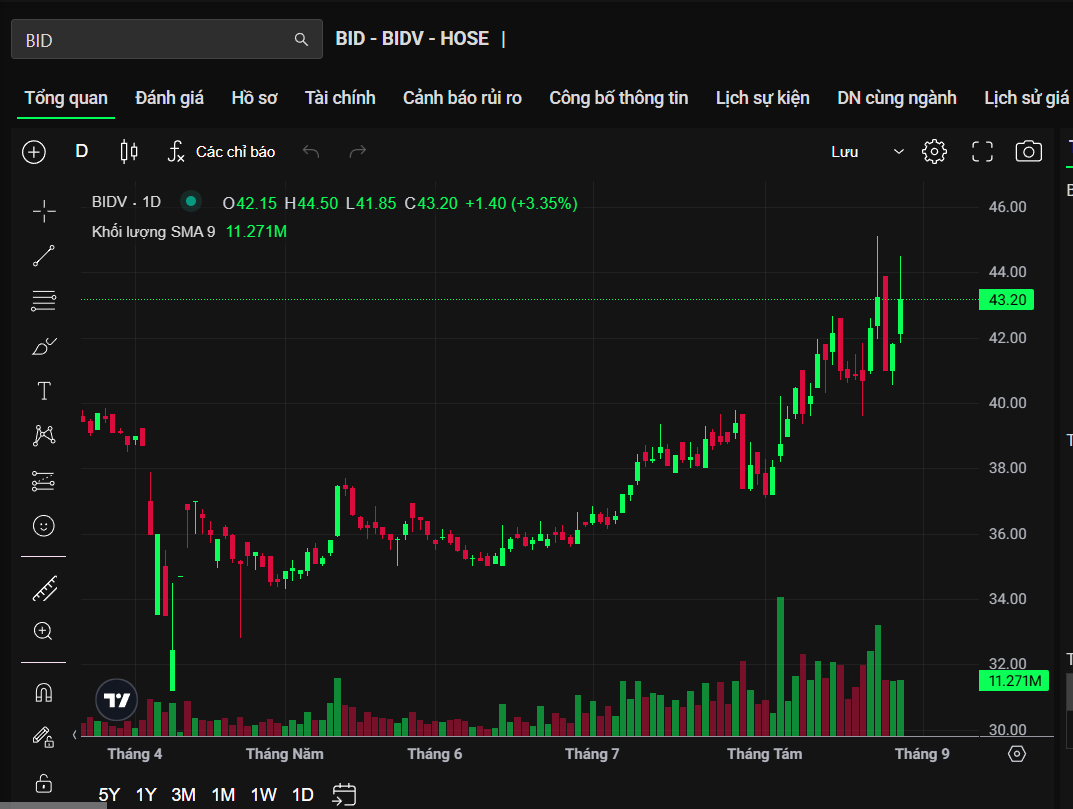
Task: Open the forecasting and measurement tools
Action: point(44,481)
